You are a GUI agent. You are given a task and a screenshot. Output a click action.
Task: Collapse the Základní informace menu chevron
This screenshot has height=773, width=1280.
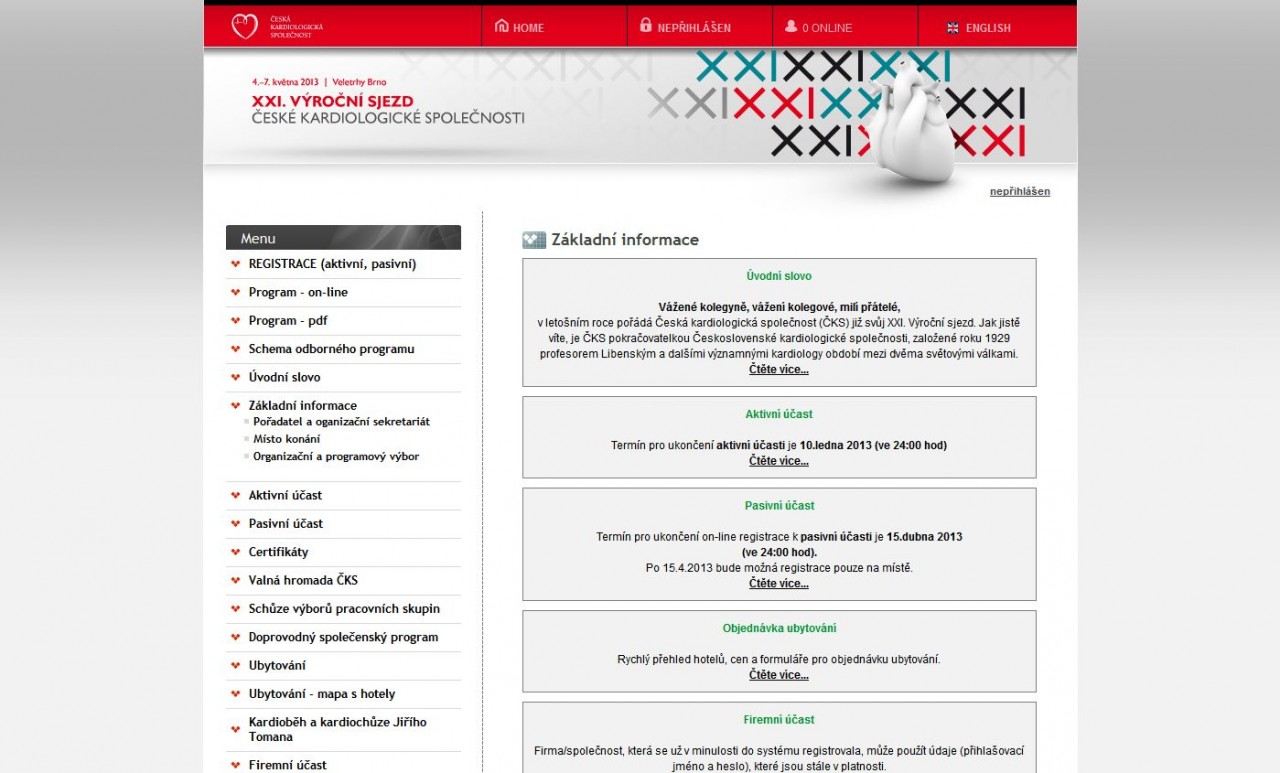coord(236,406)
